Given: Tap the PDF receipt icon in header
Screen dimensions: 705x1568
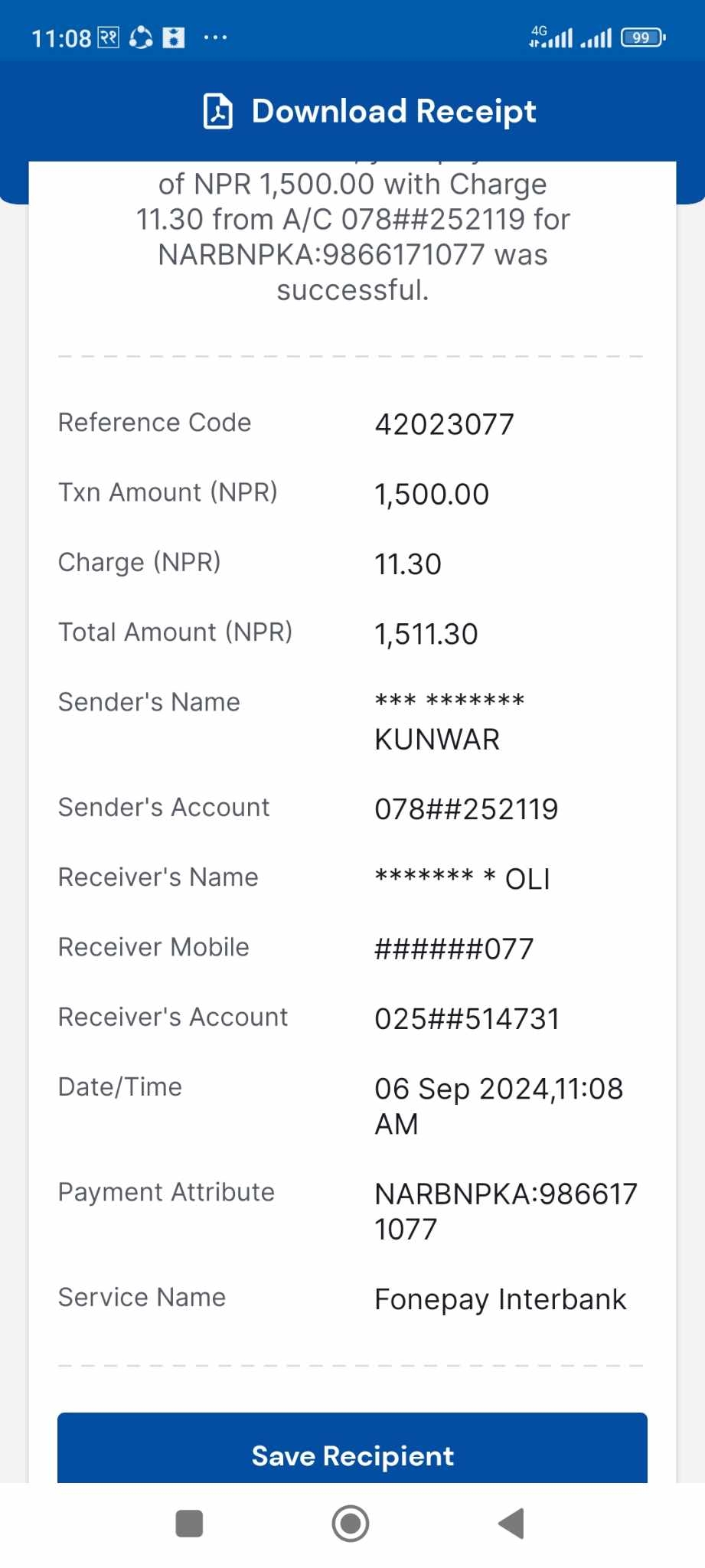Looking at the screenshot, I should [217, 111].
